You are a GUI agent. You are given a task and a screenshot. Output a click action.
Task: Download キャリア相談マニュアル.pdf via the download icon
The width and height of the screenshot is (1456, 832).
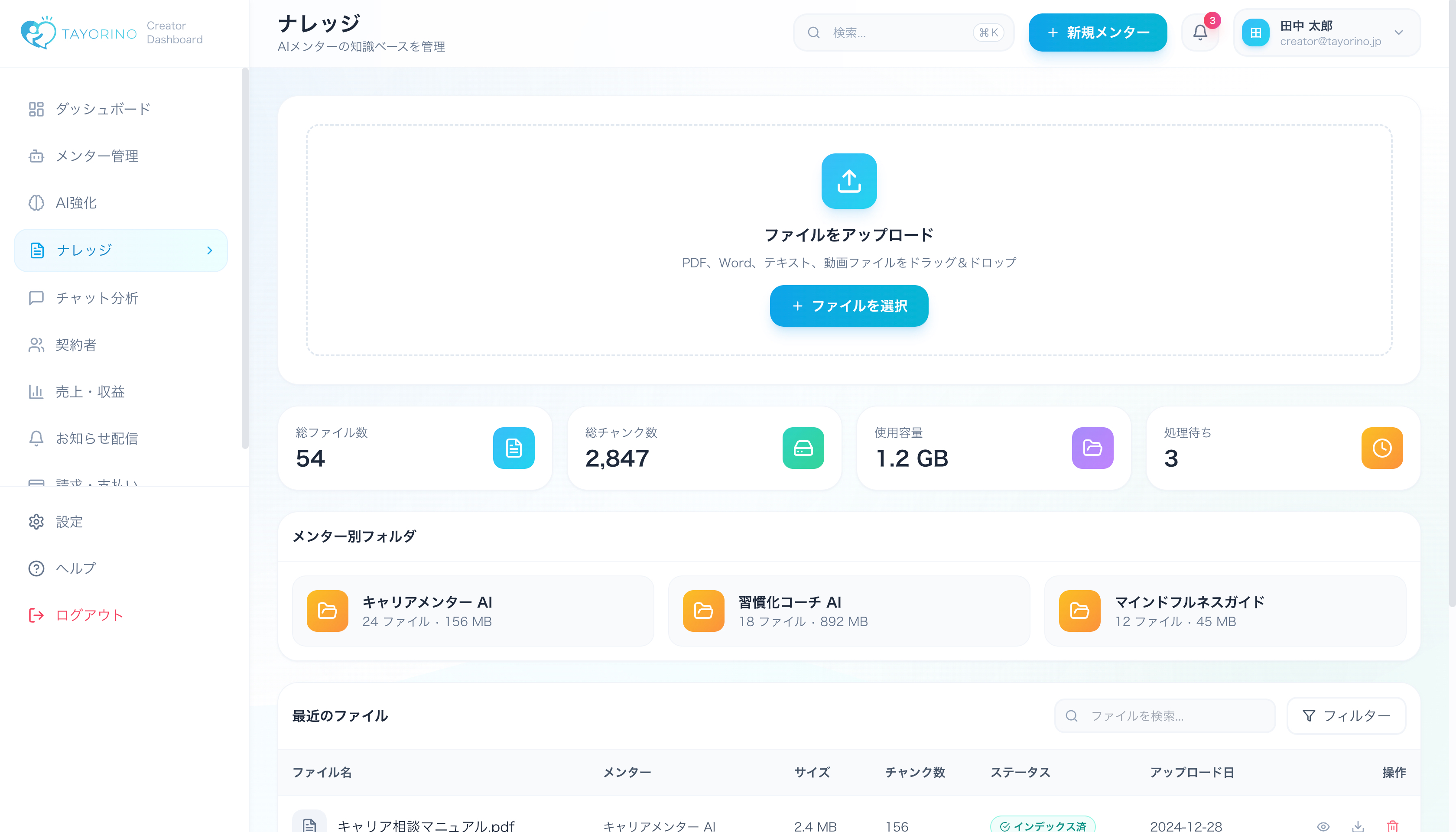point(1358,825)
